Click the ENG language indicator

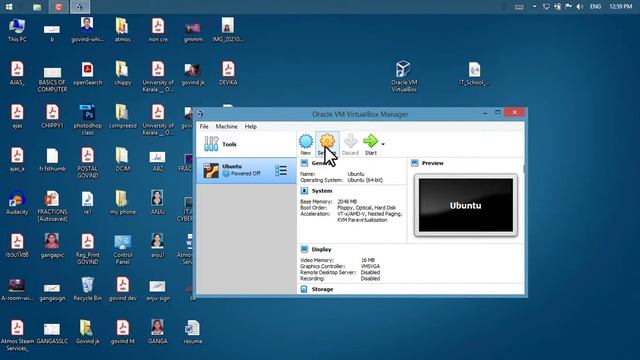click(x=595, y=7)
